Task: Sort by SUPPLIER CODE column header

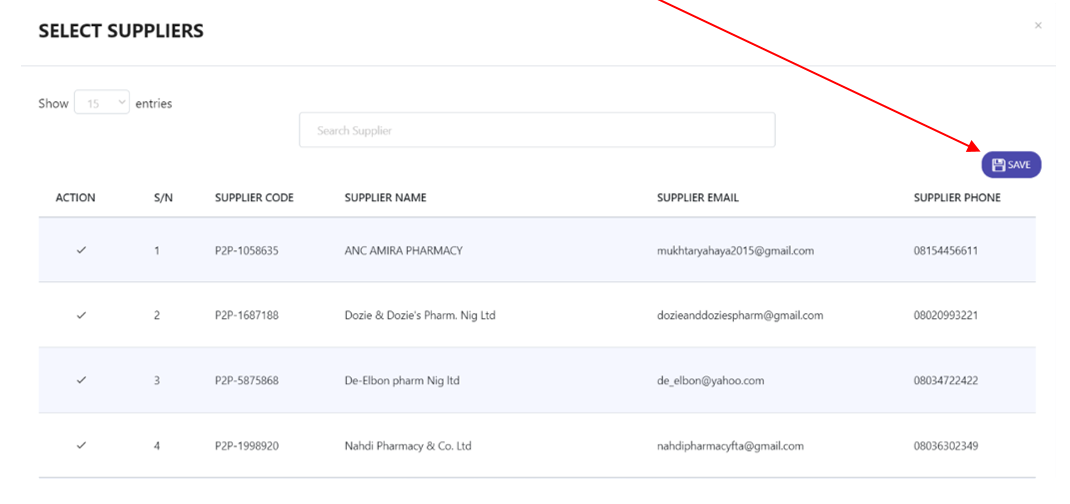Action: (x=254, y=198)
